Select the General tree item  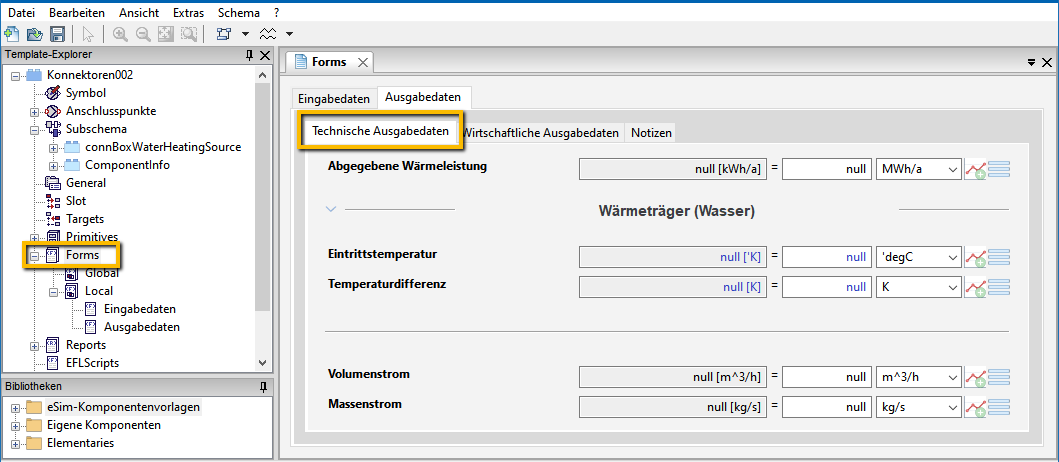(86, 183)
